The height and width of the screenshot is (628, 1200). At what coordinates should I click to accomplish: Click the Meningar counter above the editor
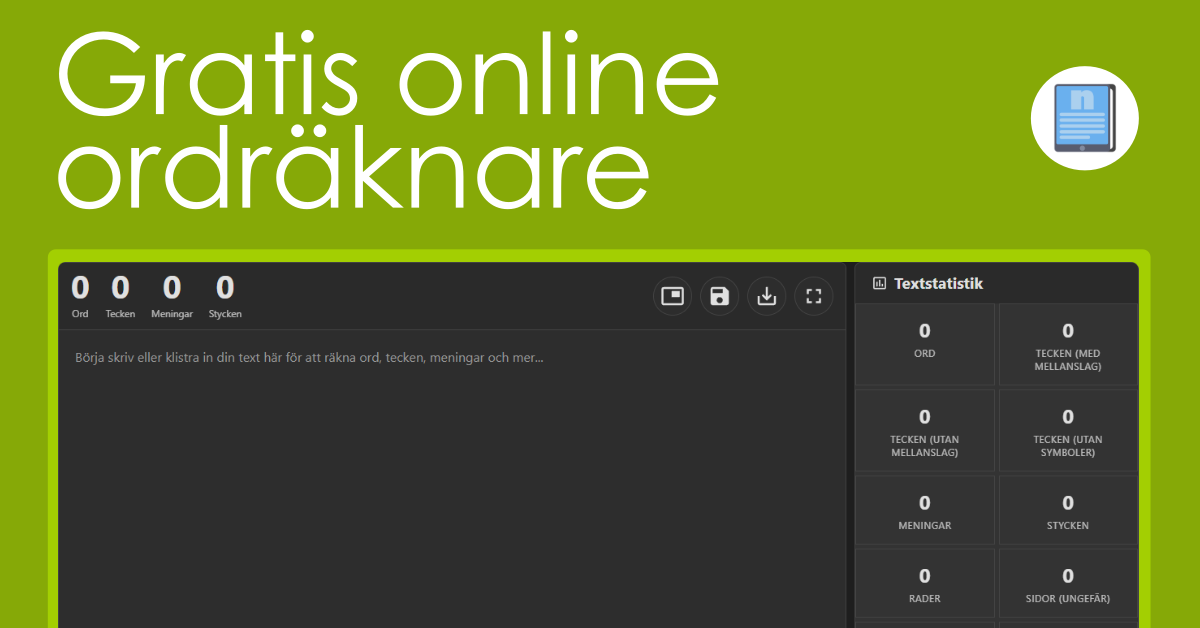coord(172,297)
